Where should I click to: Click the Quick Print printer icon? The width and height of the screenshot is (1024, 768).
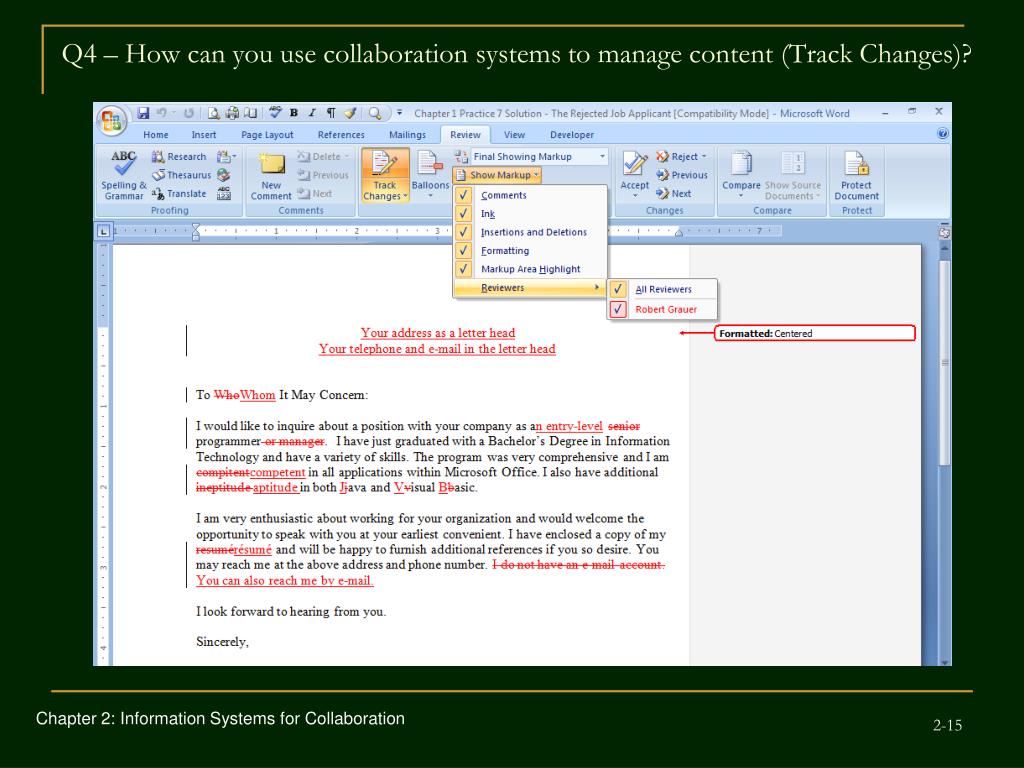[232, 113]
